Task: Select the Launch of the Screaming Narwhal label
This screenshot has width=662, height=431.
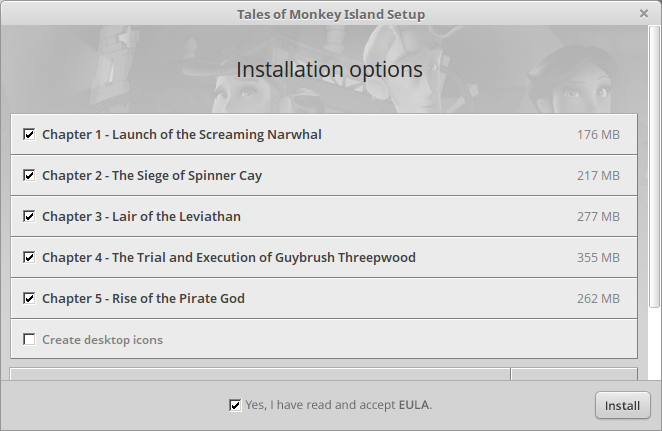Action: point(182,134)
